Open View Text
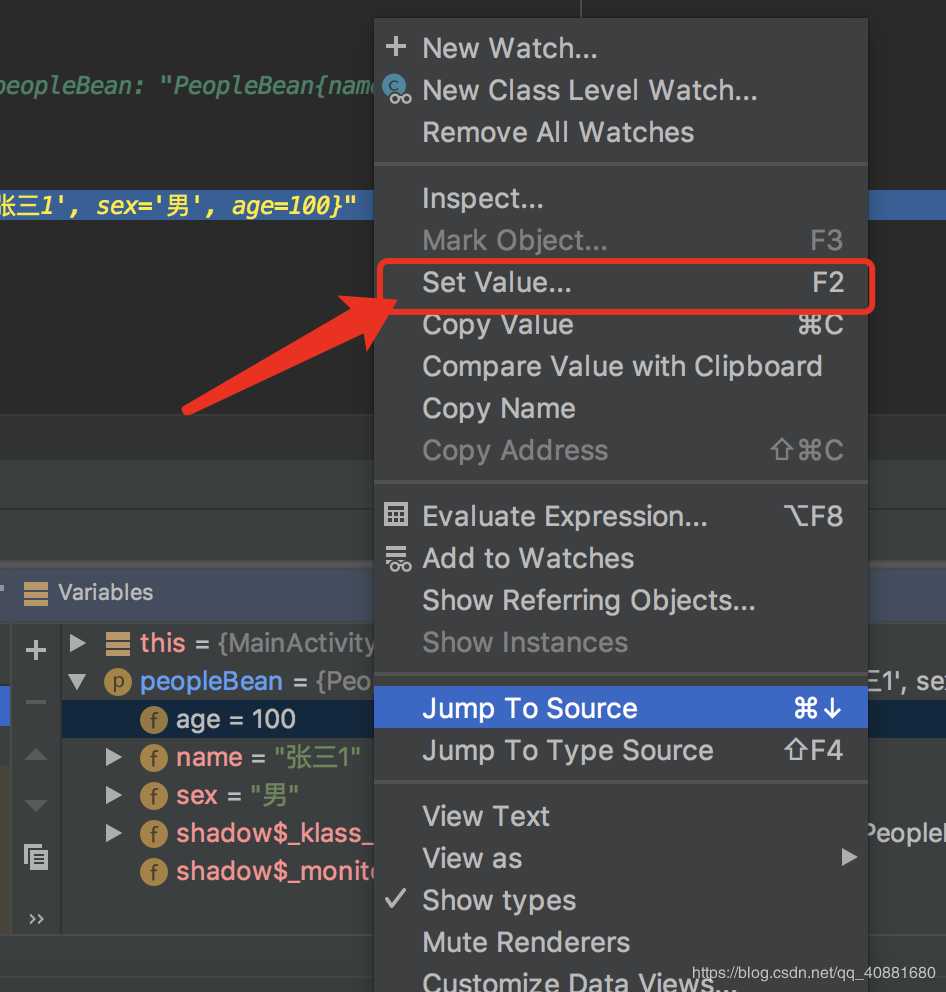The image size is (946, 992). click(620, 816)
